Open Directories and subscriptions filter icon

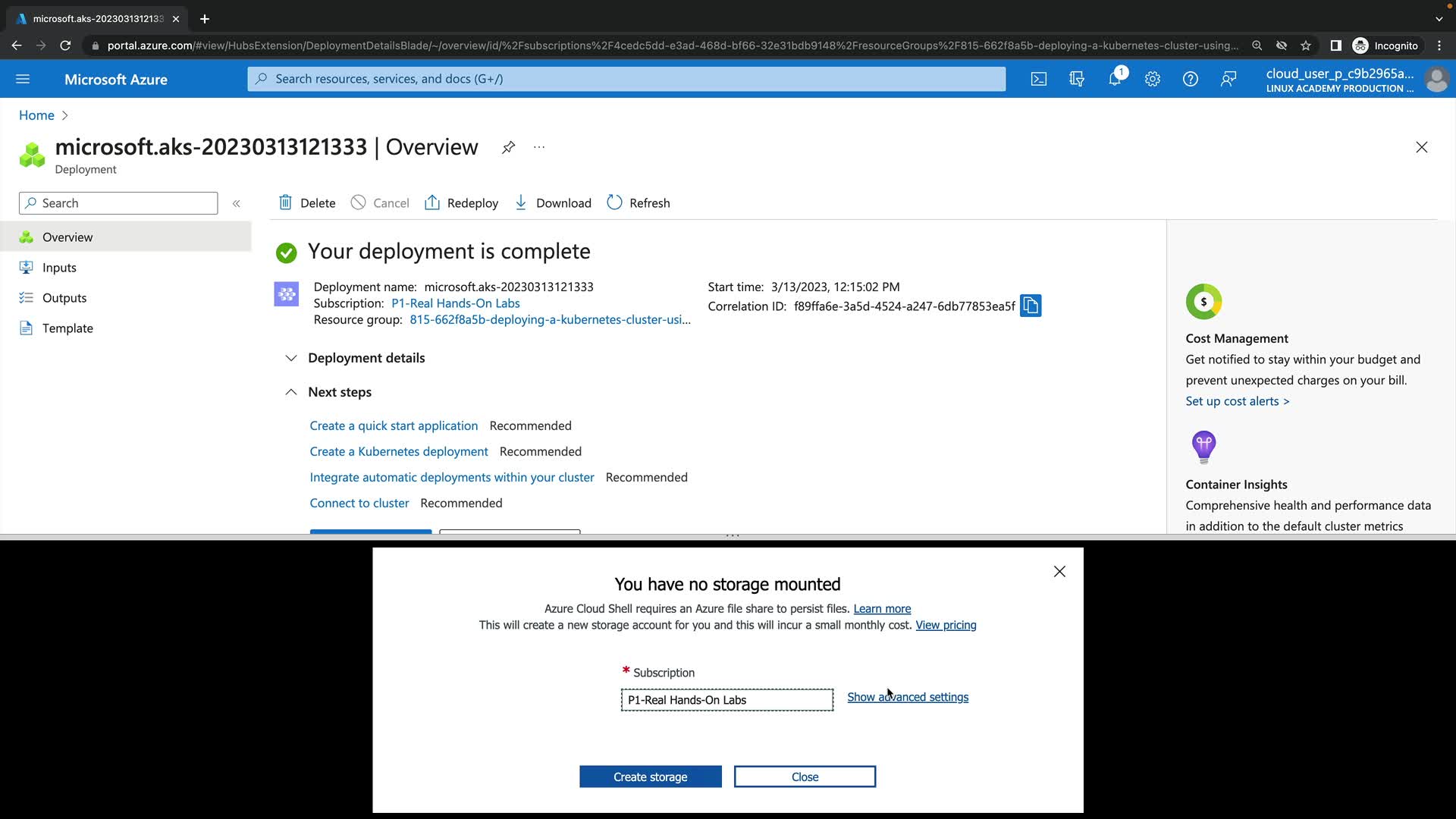pos(1076,79)
